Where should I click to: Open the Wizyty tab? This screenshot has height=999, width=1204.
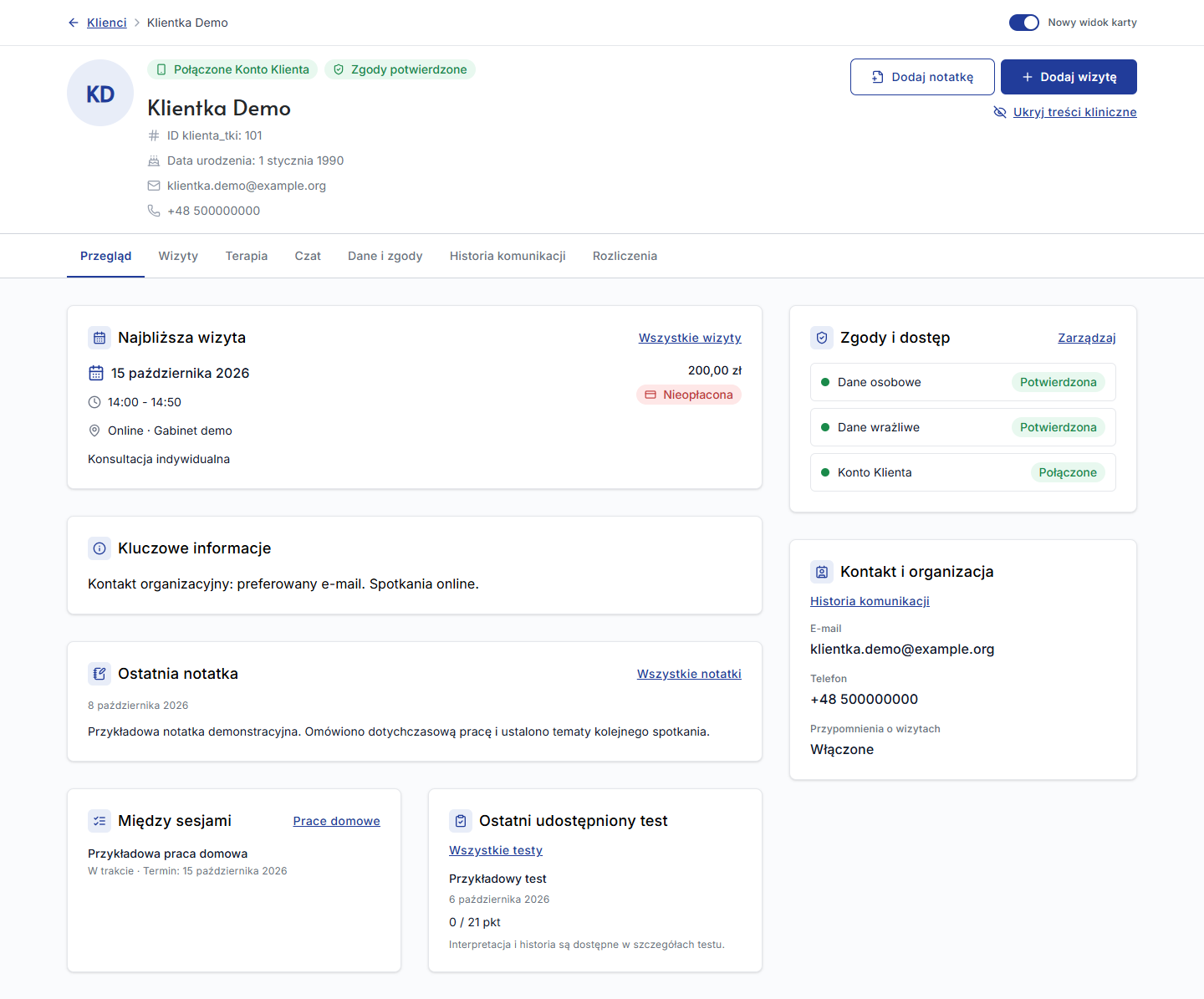178,256
